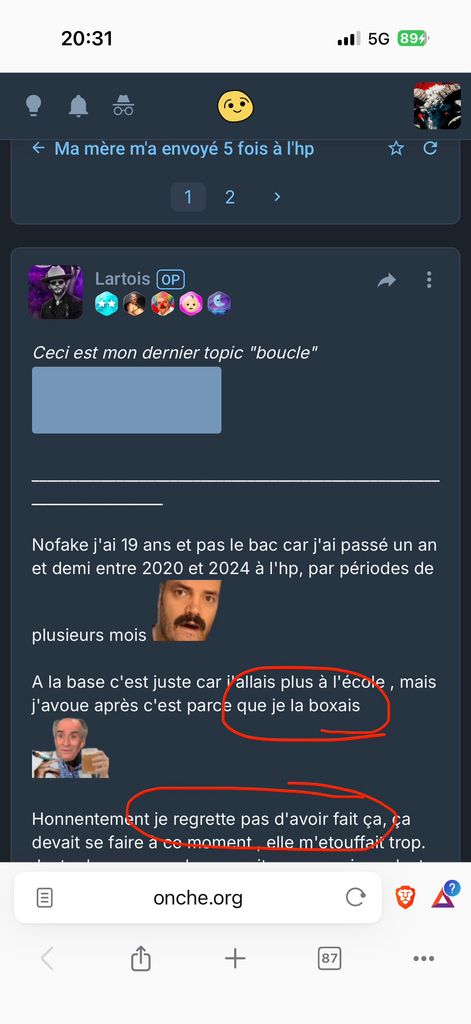Open reader mode icon in address bar
The width and height of the screenshot is (471, 1024).
[44, 898]
